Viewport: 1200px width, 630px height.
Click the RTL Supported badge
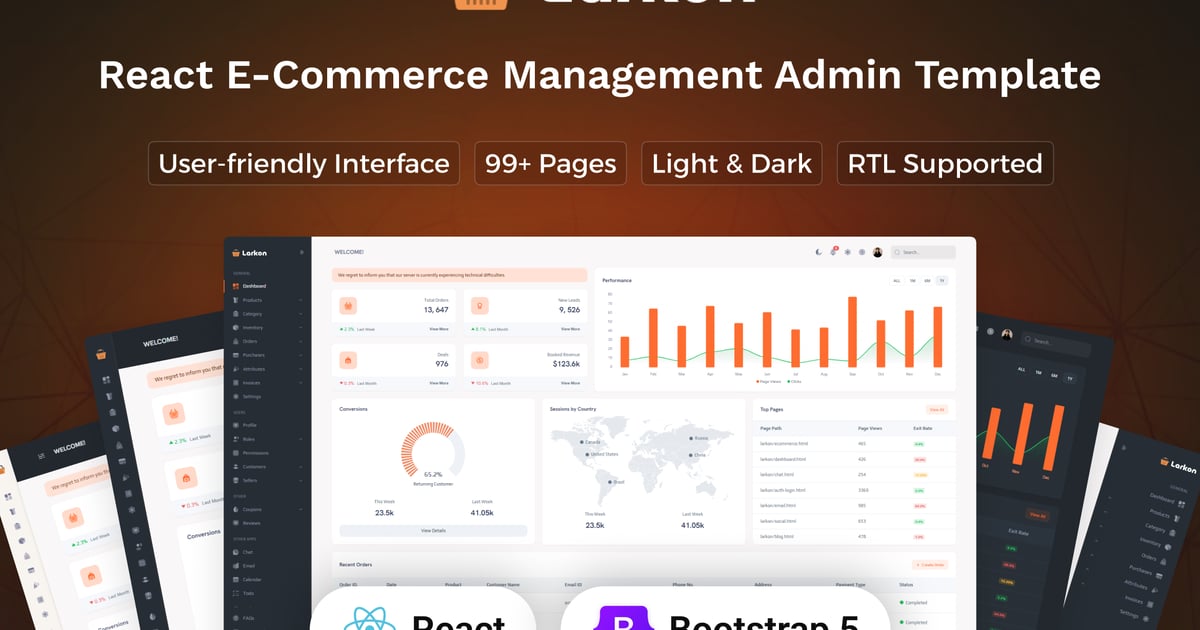tap(945, 164)
